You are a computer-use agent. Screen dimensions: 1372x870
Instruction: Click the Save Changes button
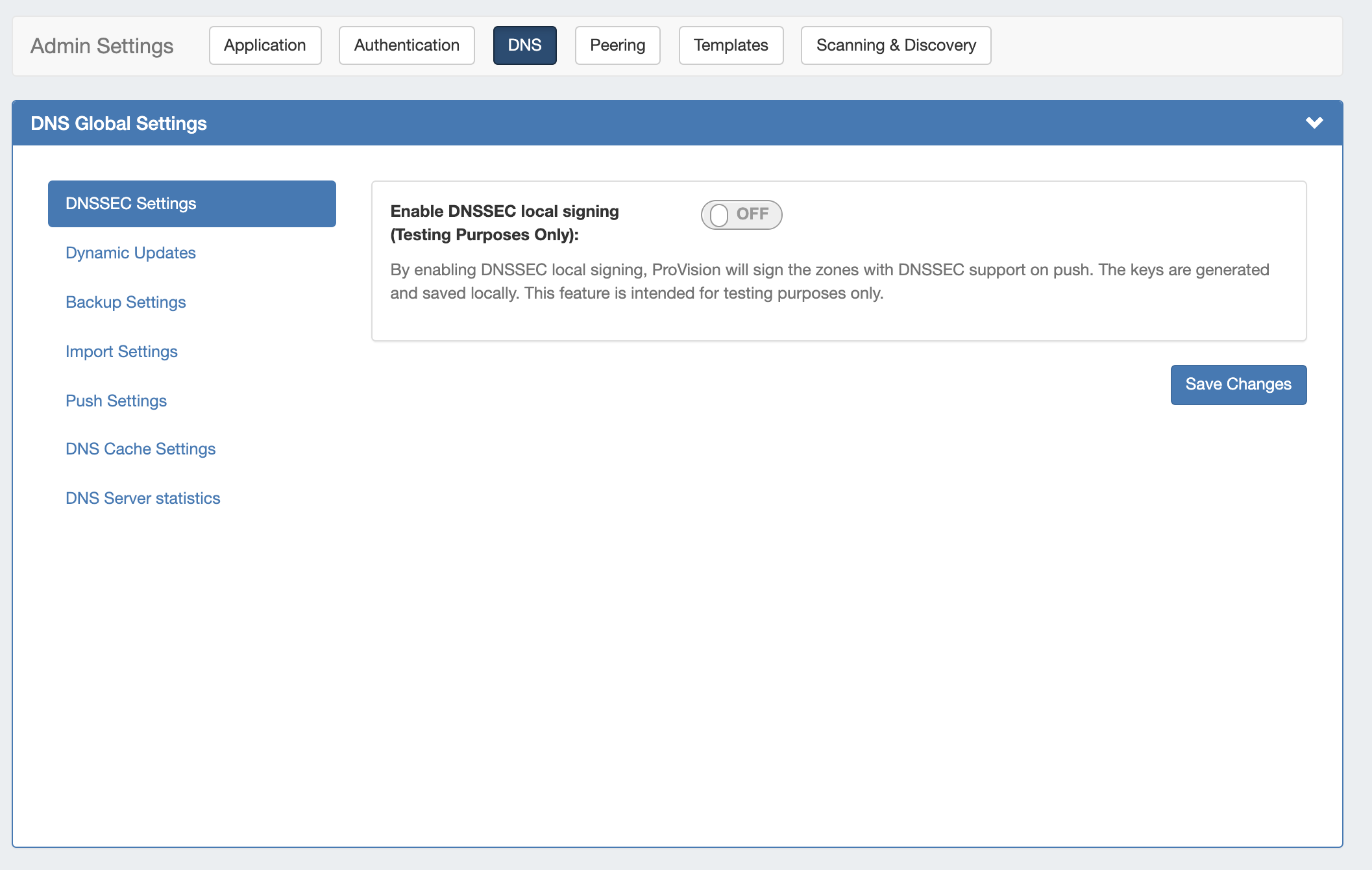pyautogui.click(x=1238, y=384)
